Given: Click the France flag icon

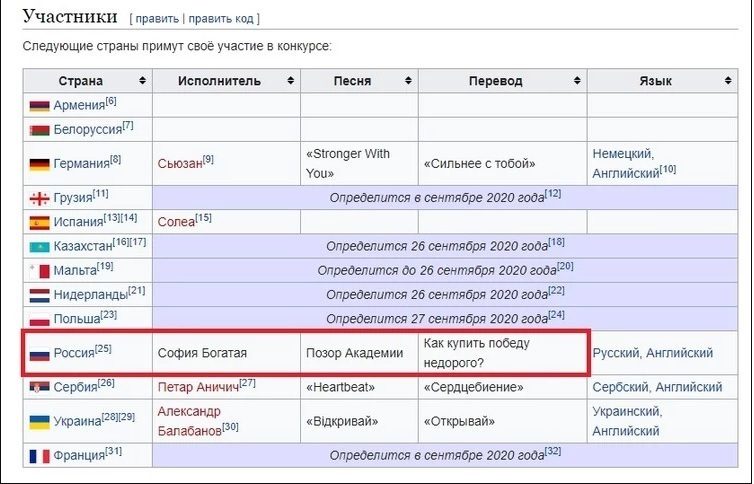Looking at the screenshot, I should pyautogui.click(x=39, y=456).
